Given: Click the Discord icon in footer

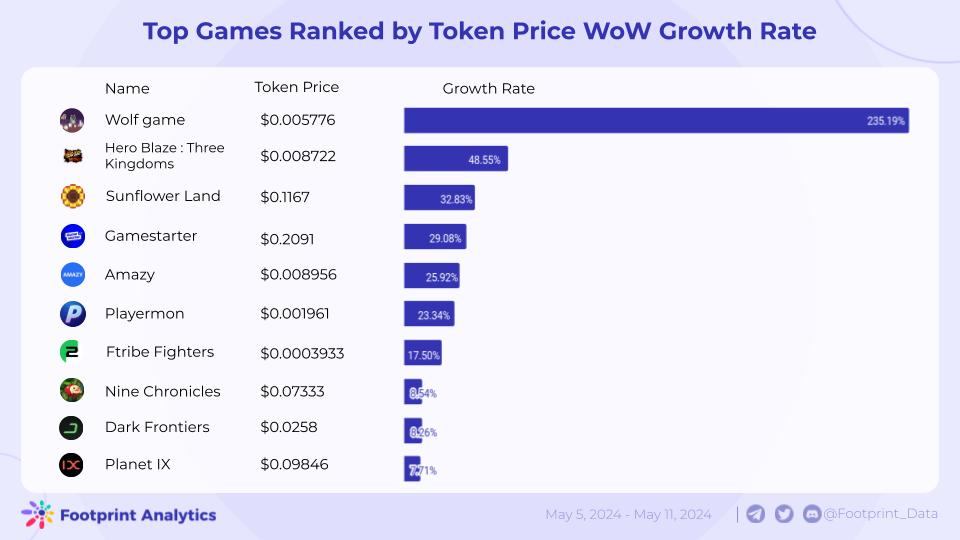Looking at the screenshot, I should [812, 514].
